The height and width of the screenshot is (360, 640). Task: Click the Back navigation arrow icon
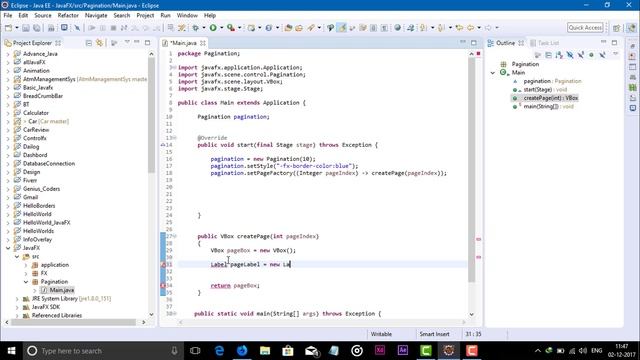(471, 28)
